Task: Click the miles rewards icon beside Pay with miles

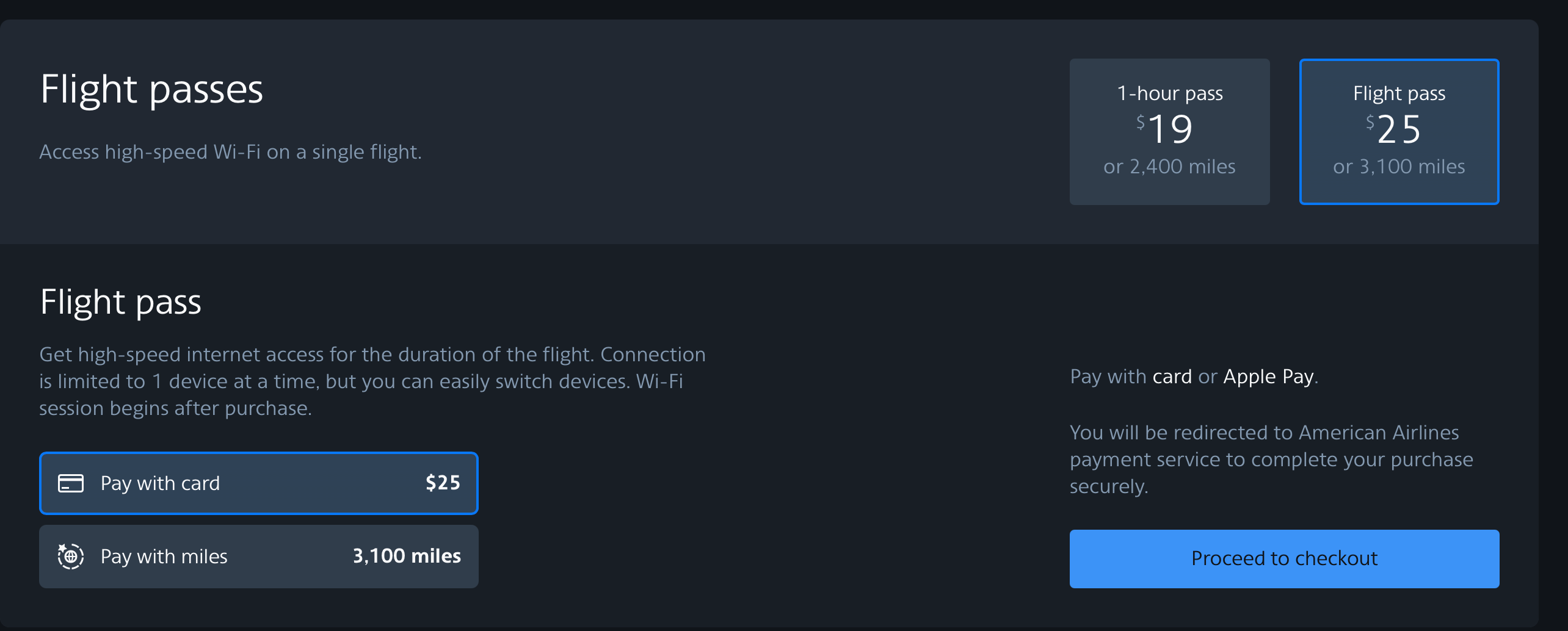Action: pyautogui.click(x=71, y=556)
